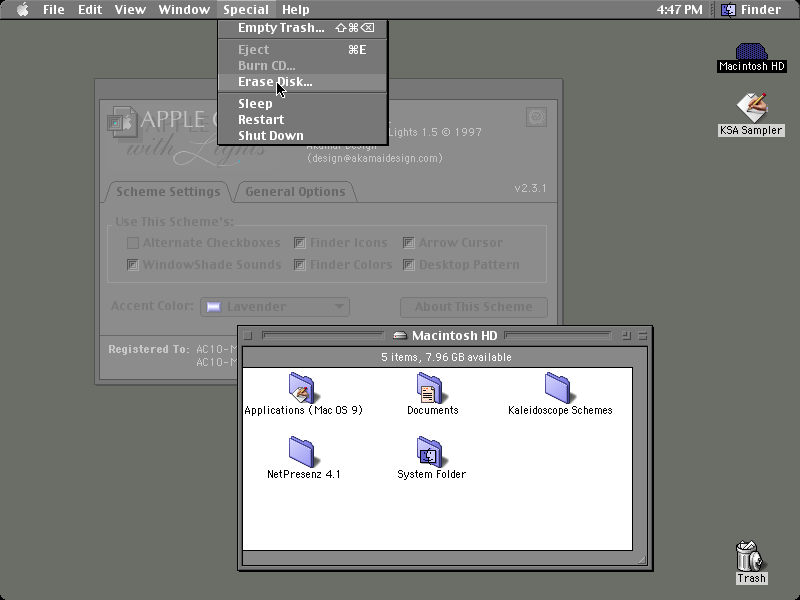This screenshot has height=600, width=800.
Task: Open the Apple menu icon
Action: (x=22, y=9)
